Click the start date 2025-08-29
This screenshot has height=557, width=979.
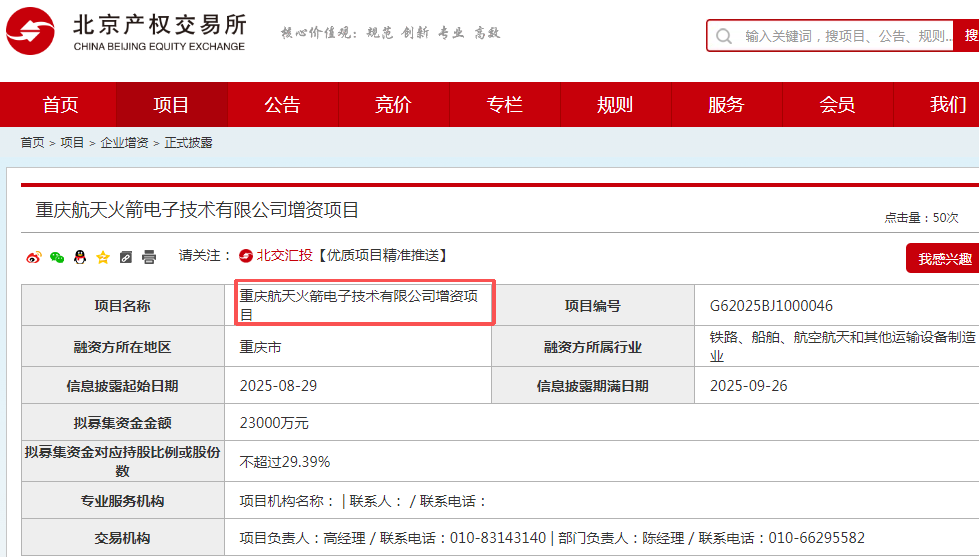[x=278, y=386]
